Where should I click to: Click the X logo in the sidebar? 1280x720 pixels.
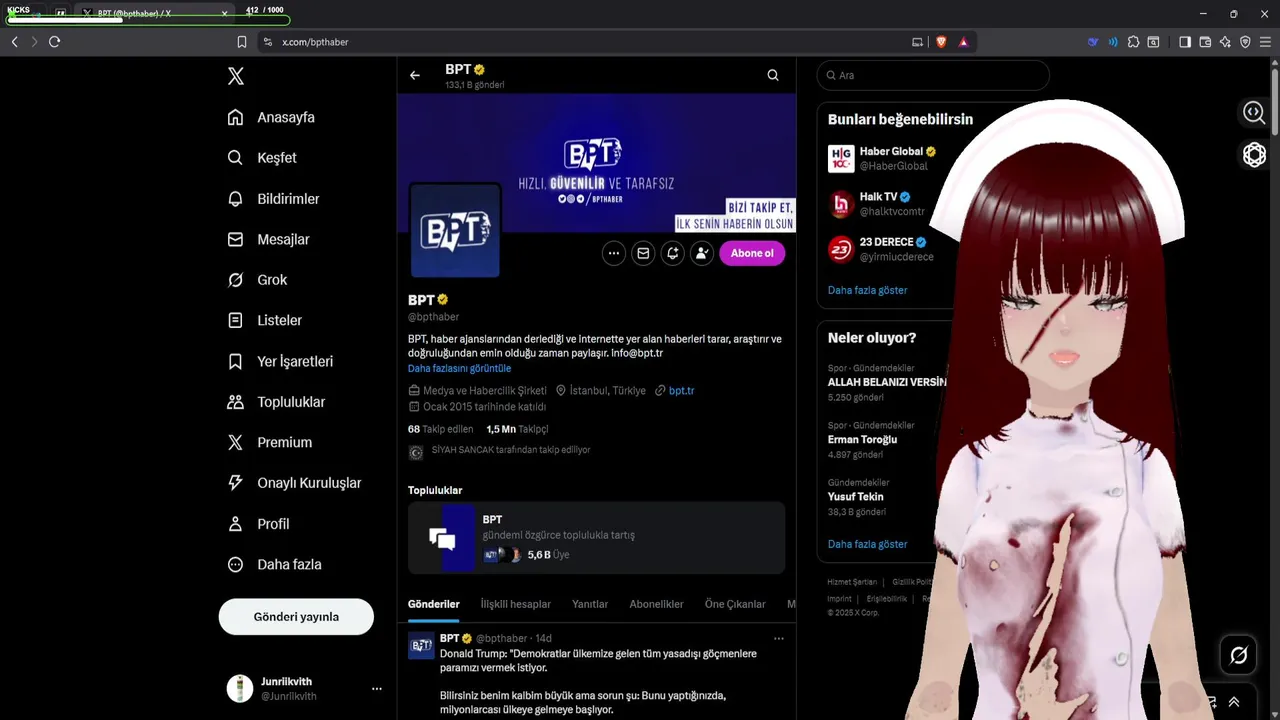click(235, 76)
